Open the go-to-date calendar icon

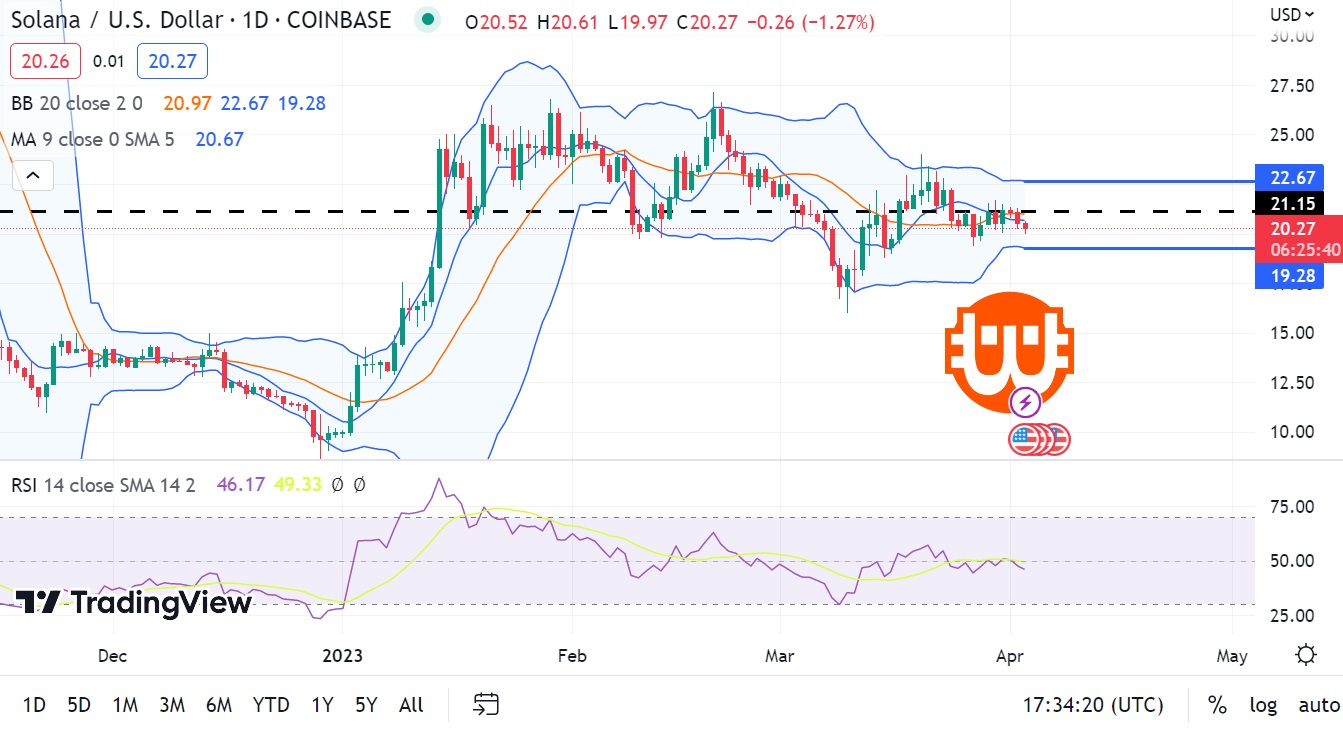coord(486,705)
